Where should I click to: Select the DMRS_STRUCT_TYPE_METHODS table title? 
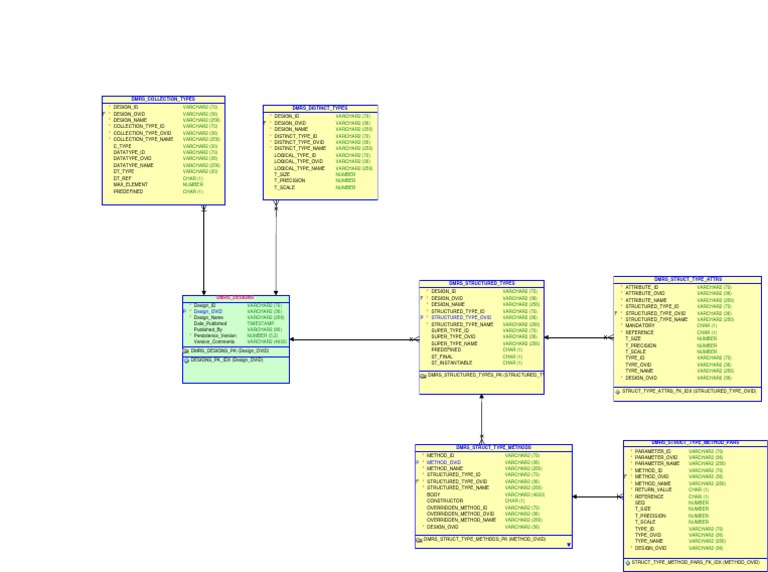pos(493,447)
